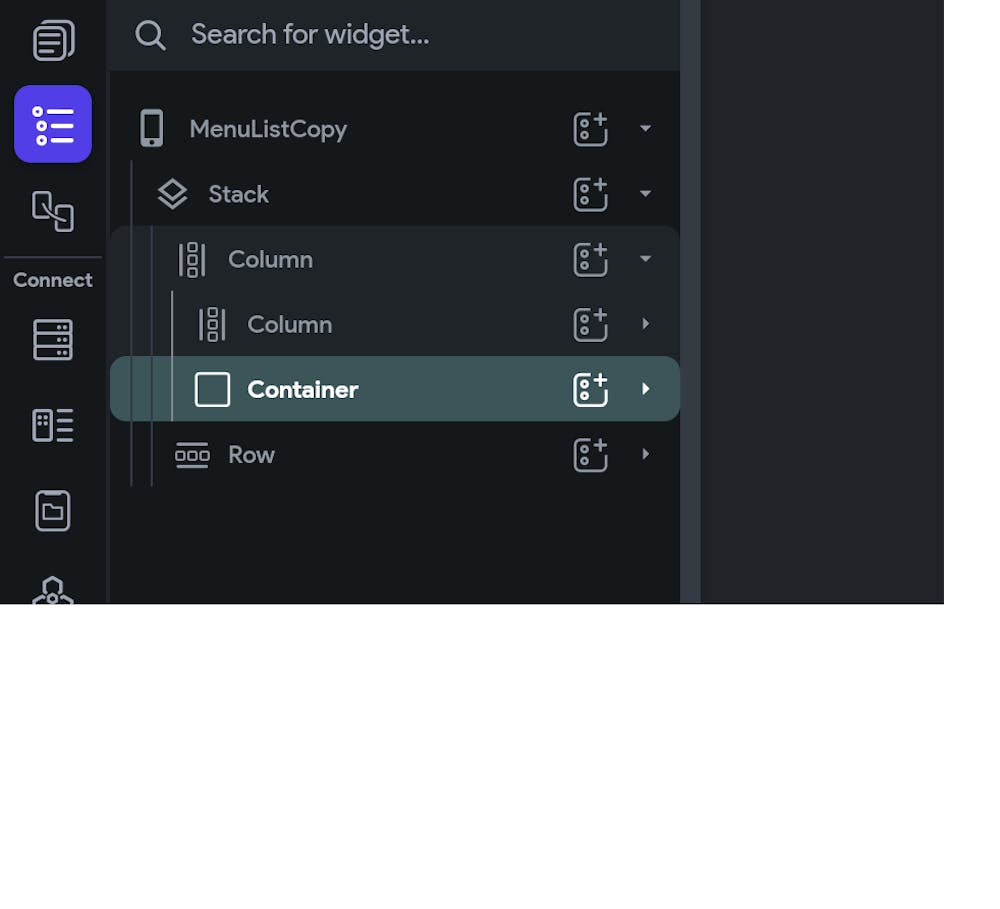Viewport: 1000px width, 909px height.
Task: Expand the Container tree node
Action: pyautogui.click(x=645, y=389)
